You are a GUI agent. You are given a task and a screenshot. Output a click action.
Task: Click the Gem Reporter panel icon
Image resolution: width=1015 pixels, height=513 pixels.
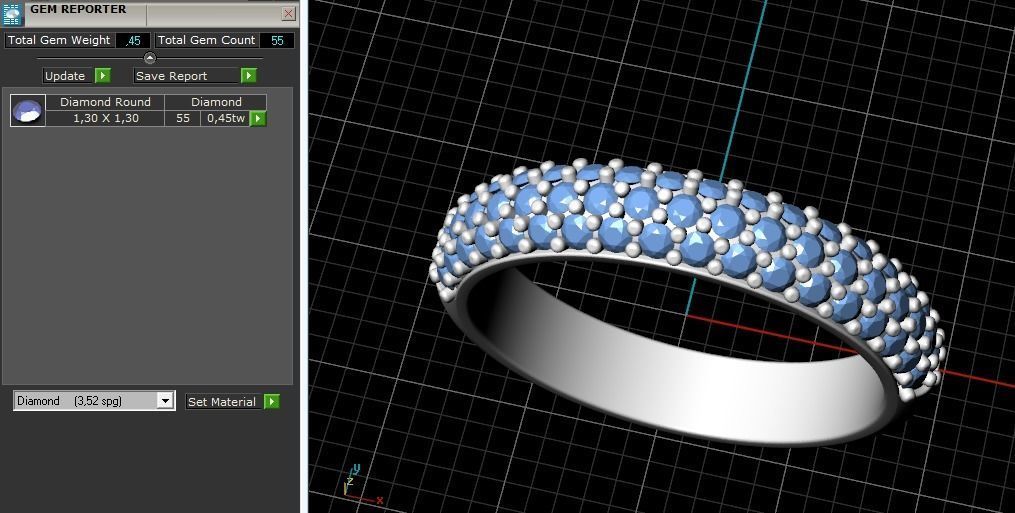[13, 14]
